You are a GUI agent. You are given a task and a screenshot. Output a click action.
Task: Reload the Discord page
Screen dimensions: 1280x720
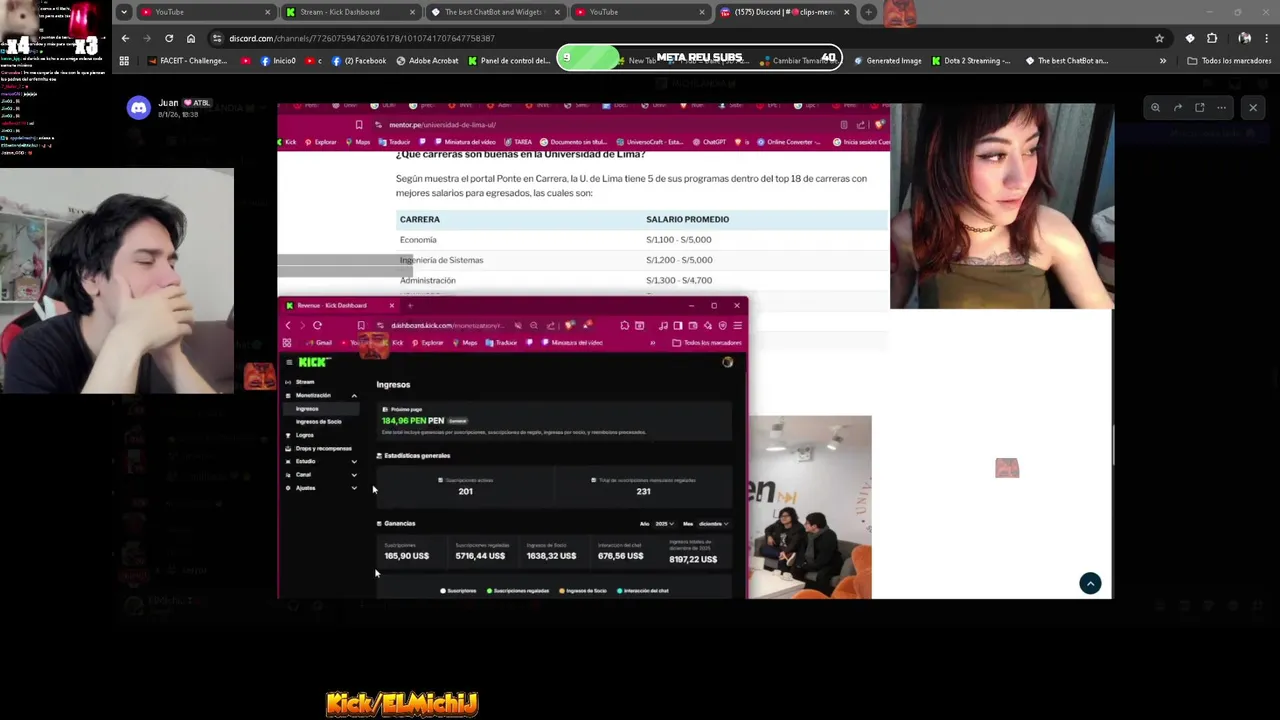coord(169,38)
